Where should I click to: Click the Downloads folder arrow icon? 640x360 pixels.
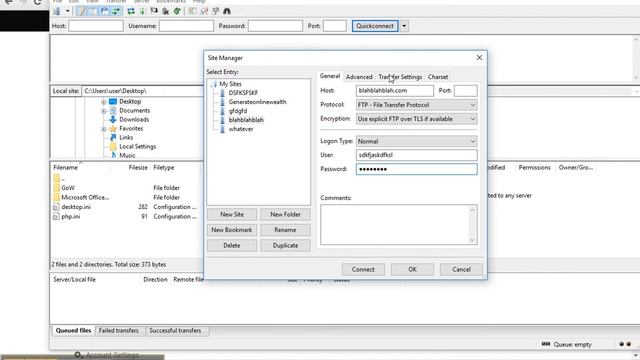click(113, 119)
